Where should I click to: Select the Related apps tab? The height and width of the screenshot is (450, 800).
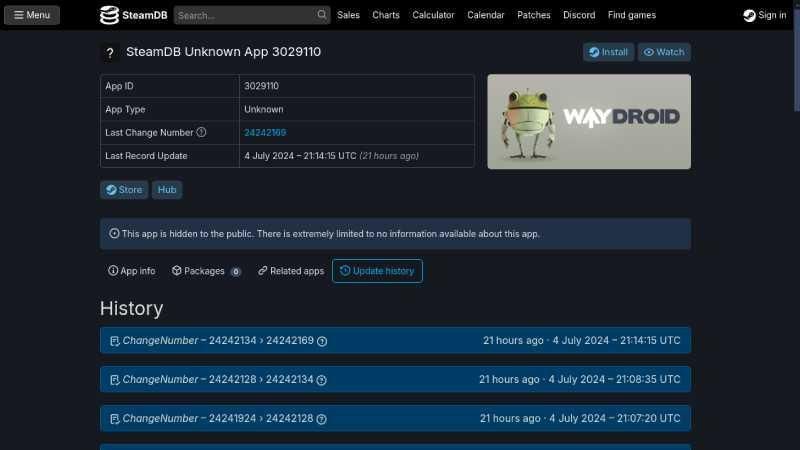click(291, 271)
